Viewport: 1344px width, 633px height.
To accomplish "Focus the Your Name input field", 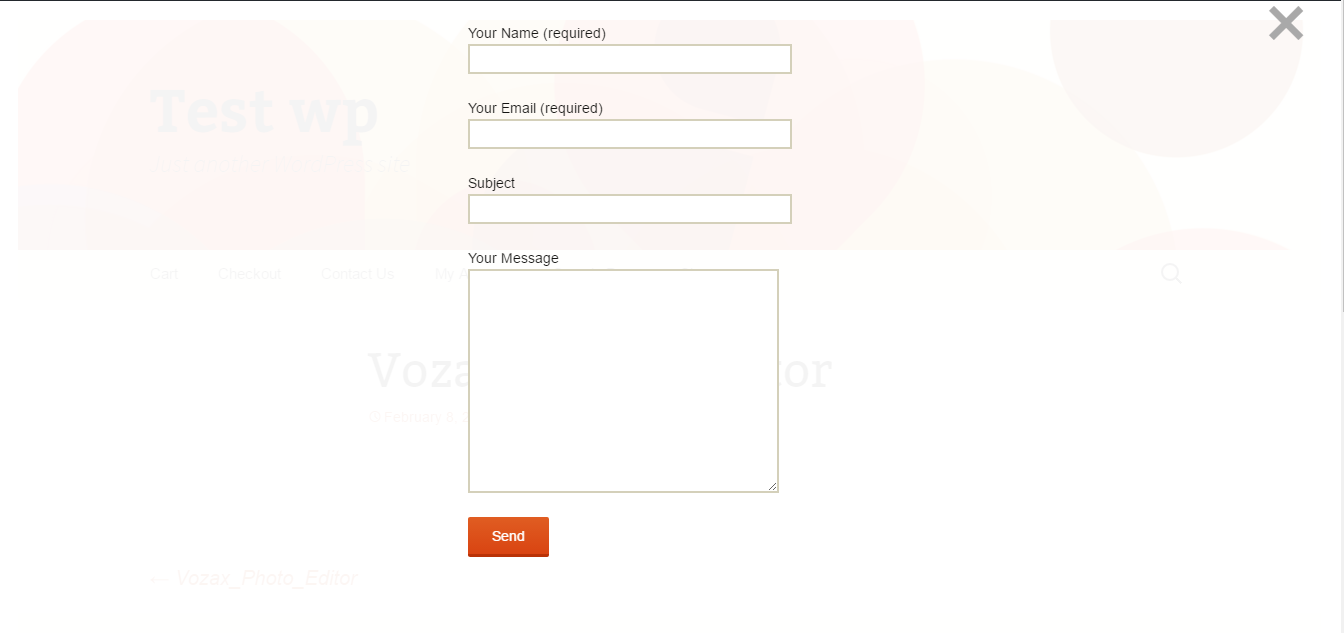I will click(630, 59).
